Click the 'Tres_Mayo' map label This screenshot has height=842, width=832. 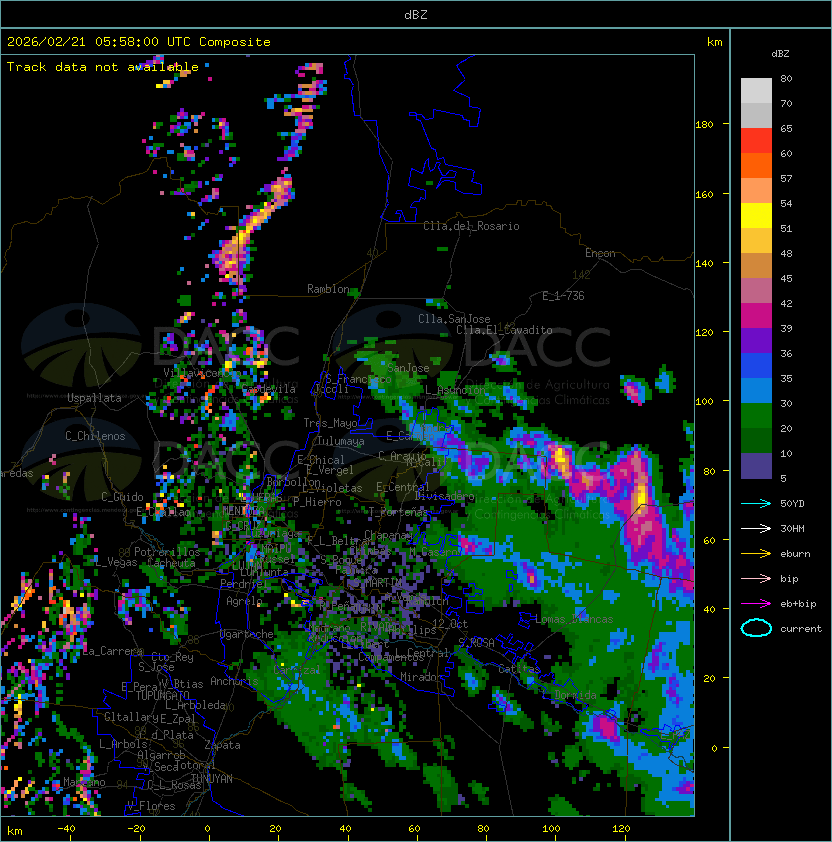330,423
